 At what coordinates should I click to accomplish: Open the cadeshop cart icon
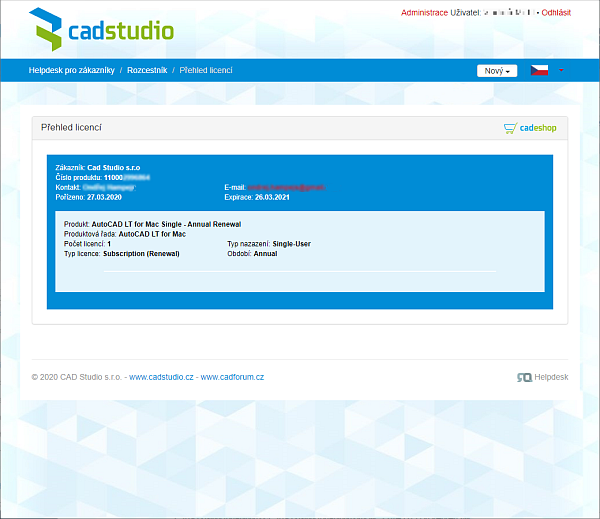pyautogui.click(x=510, y=128)
